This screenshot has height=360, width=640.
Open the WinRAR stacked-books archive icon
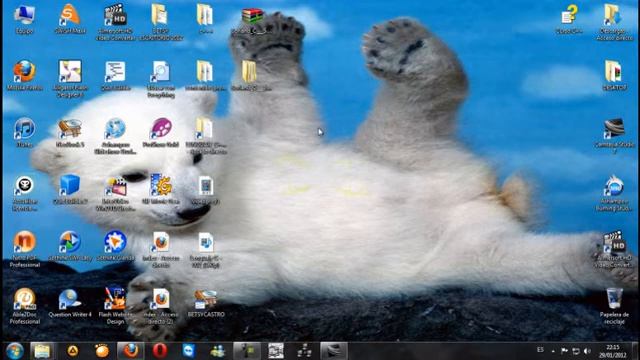[252, 16]
